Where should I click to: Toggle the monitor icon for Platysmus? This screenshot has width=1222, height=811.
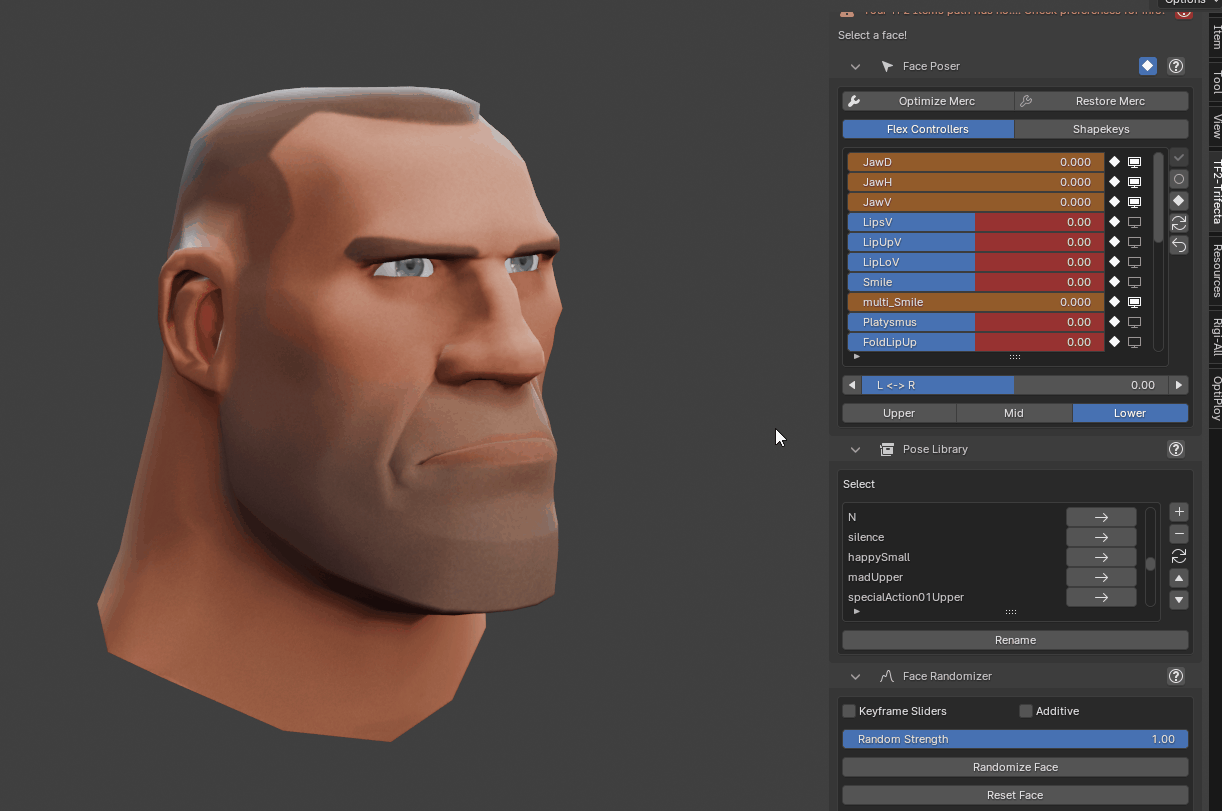point(1135,322)
